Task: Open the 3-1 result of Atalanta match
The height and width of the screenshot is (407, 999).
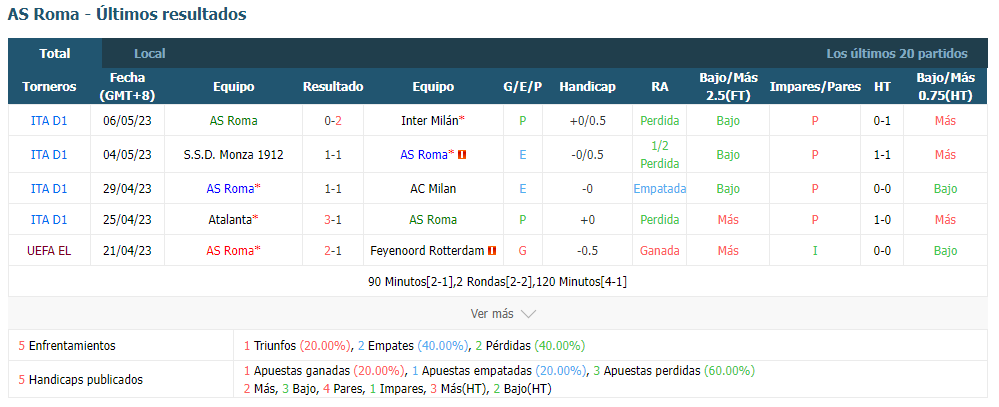Action: pyautogui.click(x=333, y=220)
